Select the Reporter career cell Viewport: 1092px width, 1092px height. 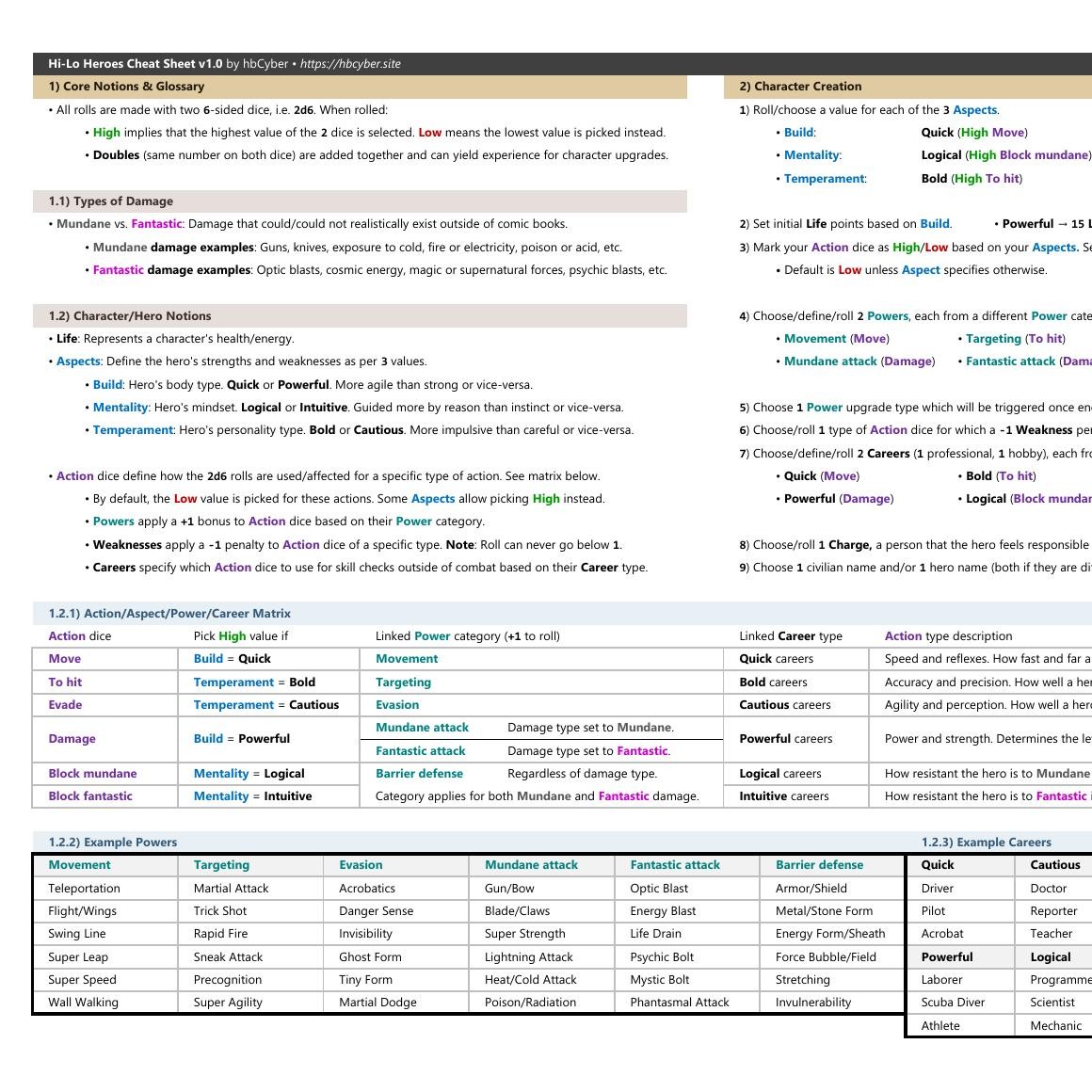1053,911
